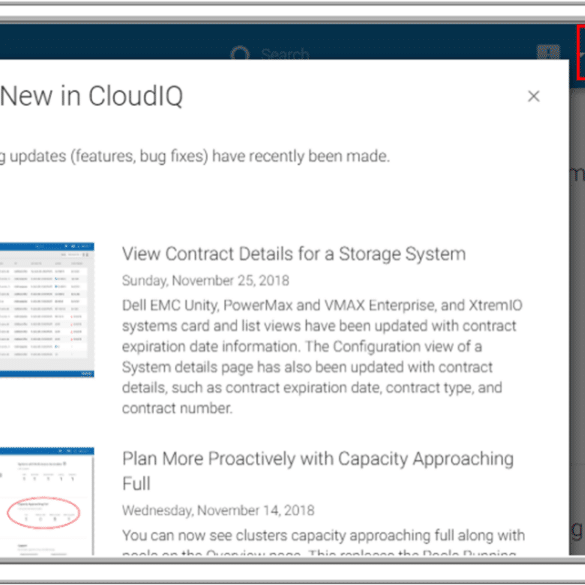Close the New in CloudIQ dialog

click(534, 96)
